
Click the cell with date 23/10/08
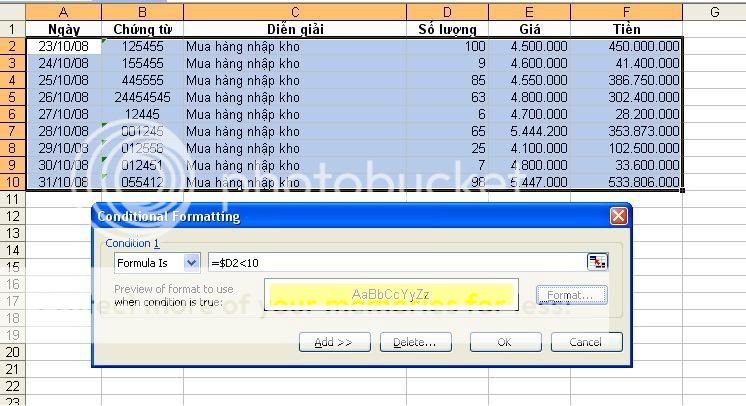tap(64, 46)
